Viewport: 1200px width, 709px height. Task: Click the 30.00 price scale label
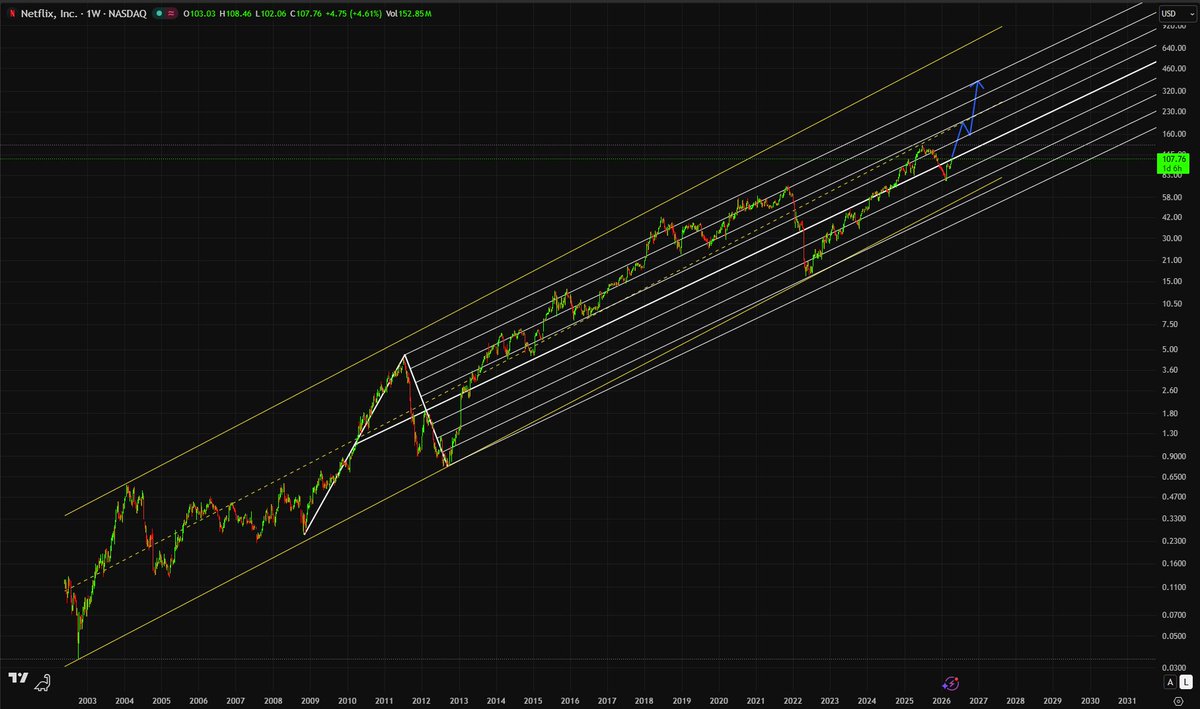pyautogui.click(x=1174, y=238)
